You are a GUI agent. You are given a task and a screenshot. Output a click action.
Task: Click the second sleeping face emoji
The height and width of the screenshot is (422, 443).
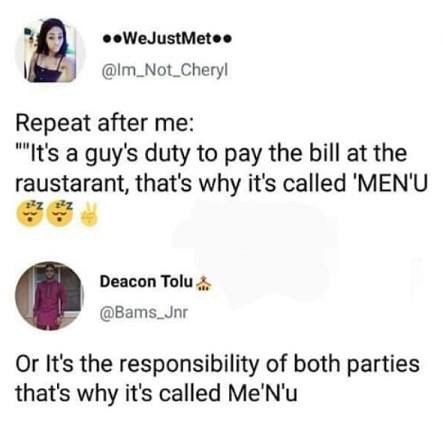coord(60,213)
